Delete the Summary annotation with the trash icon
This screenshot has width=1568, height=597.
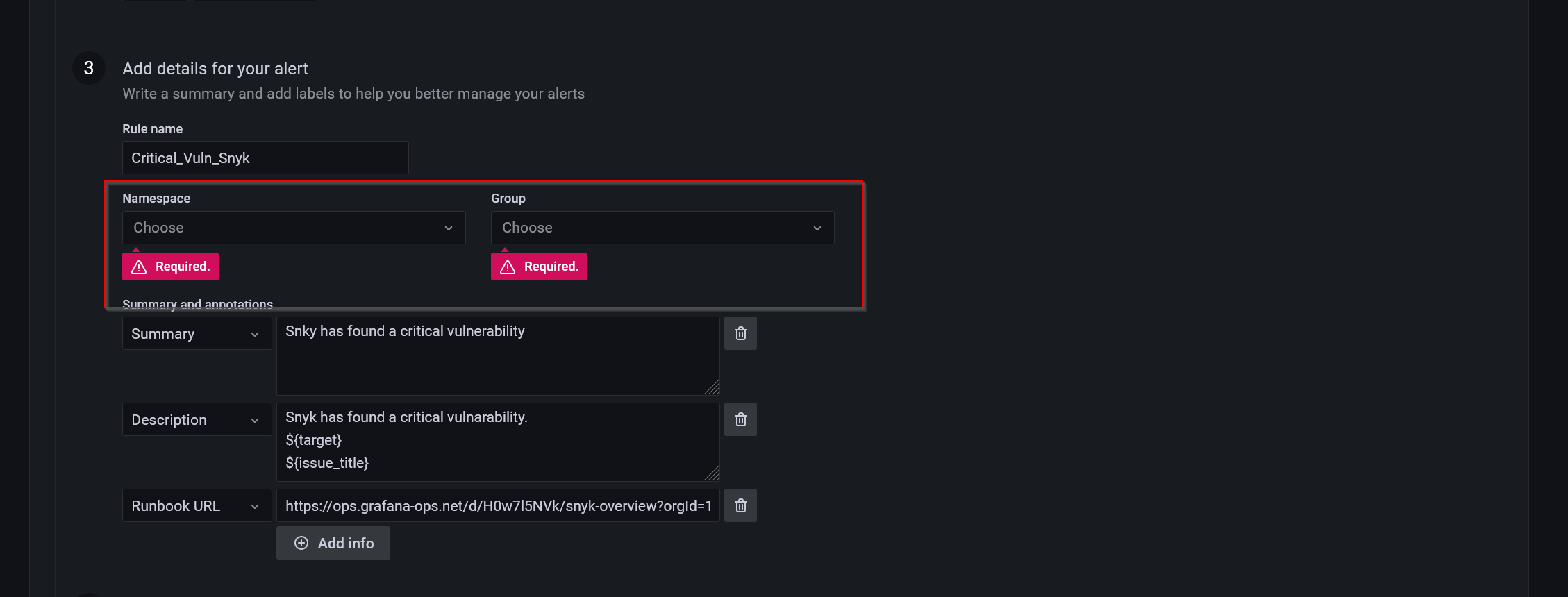[x=740, y=333]
